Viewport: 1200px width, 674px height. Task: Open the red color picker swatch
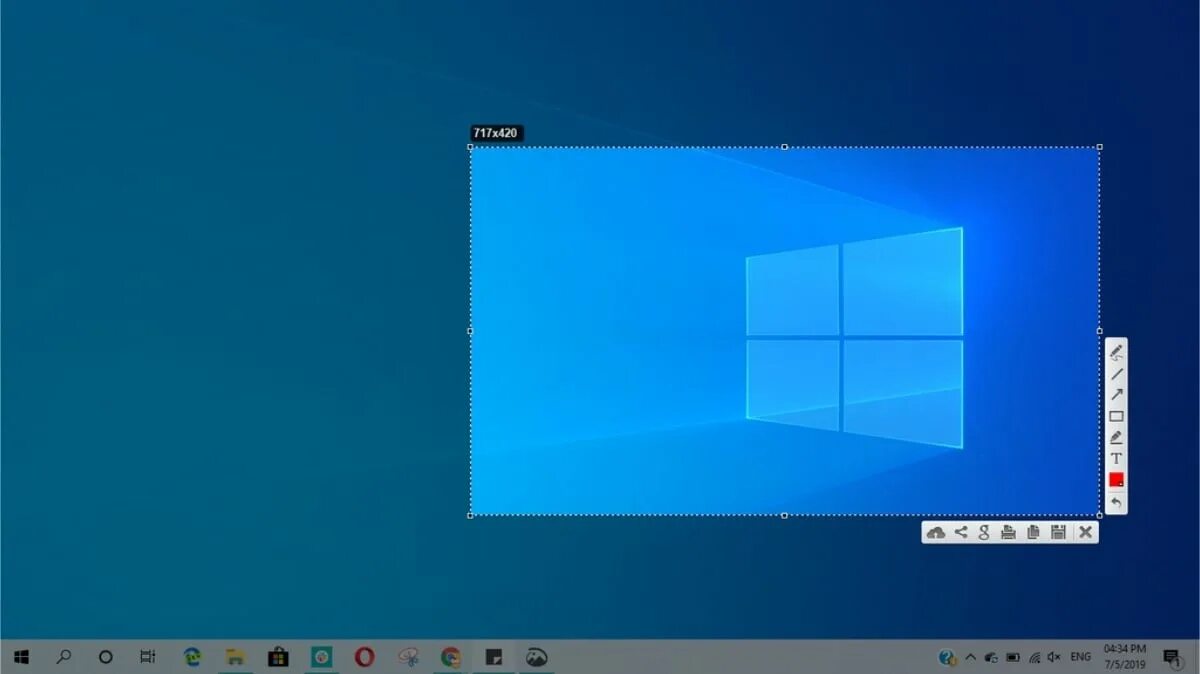(1116, 480)
